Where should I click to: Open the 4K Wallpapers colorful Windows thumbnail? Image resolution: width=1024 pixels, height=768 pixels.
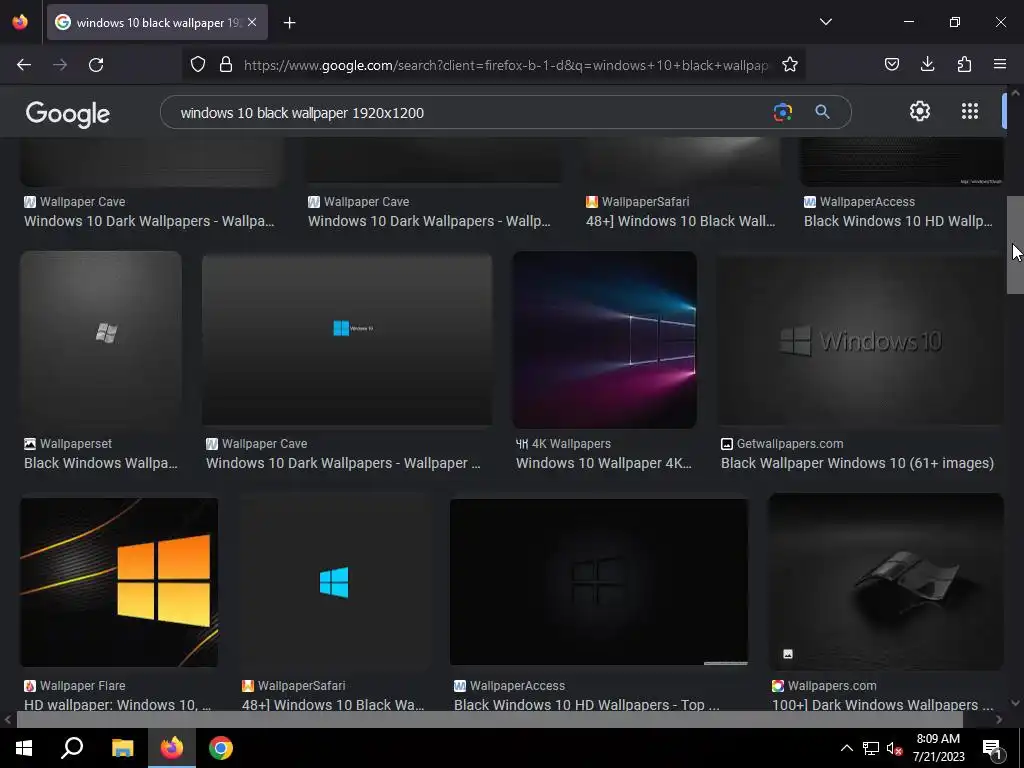(x=605, y=340)
